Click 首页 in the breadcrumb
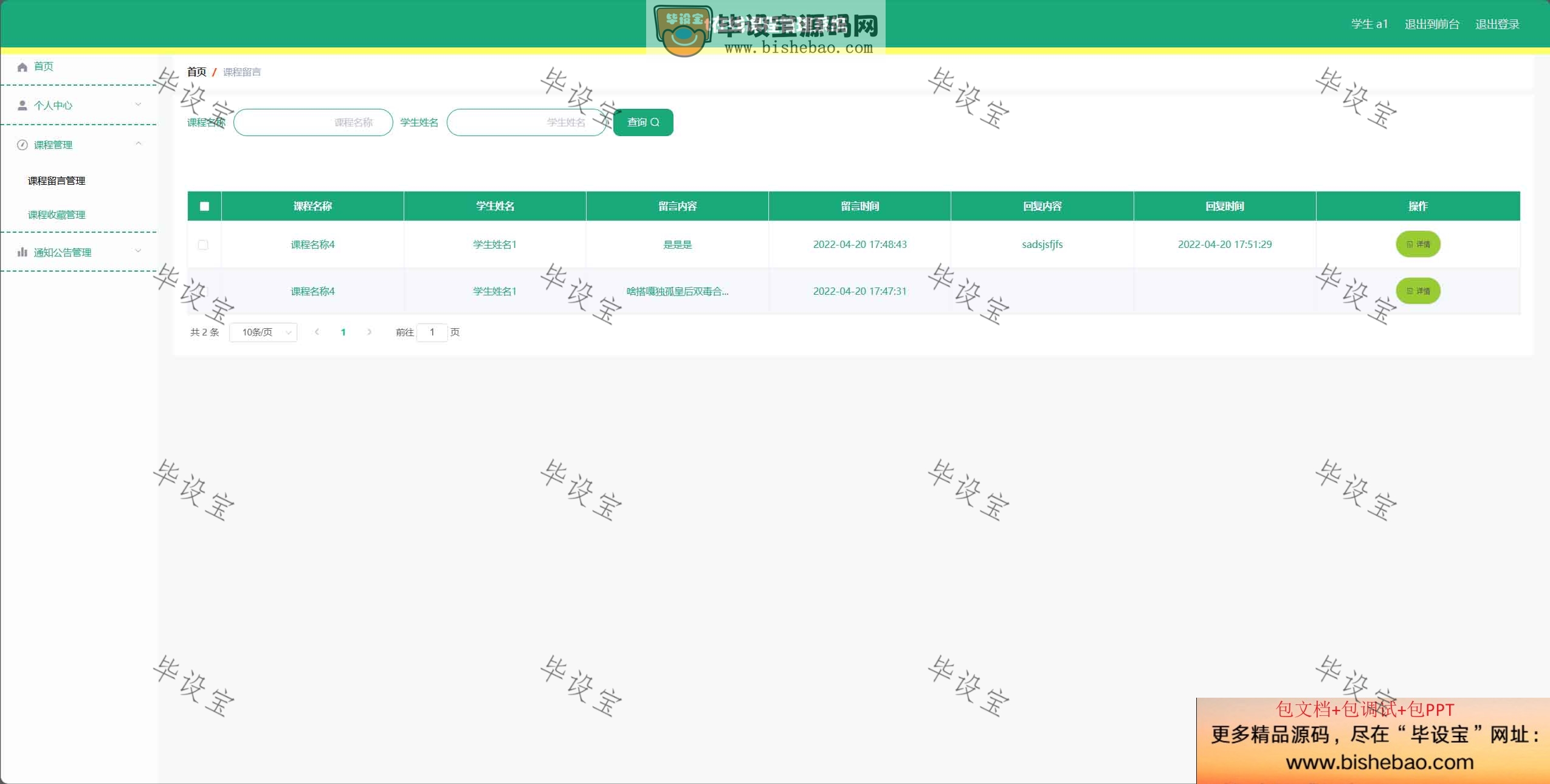Image resolution: width=1550 pixels, height=784 pixels. click(197, 72)
